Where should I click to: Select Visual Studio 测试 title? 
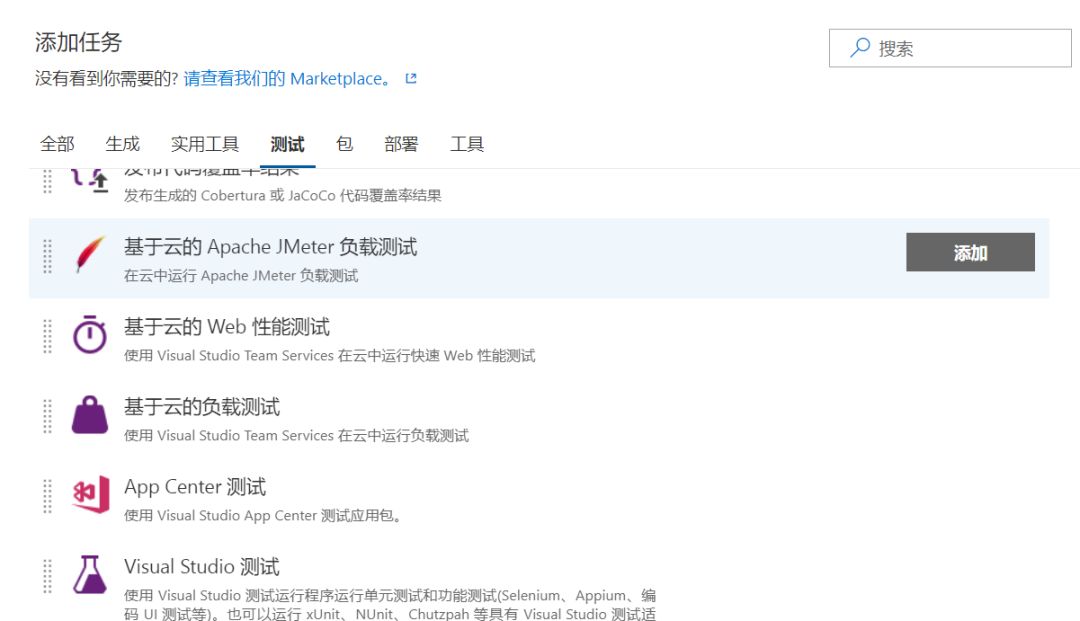coord(202,567)
